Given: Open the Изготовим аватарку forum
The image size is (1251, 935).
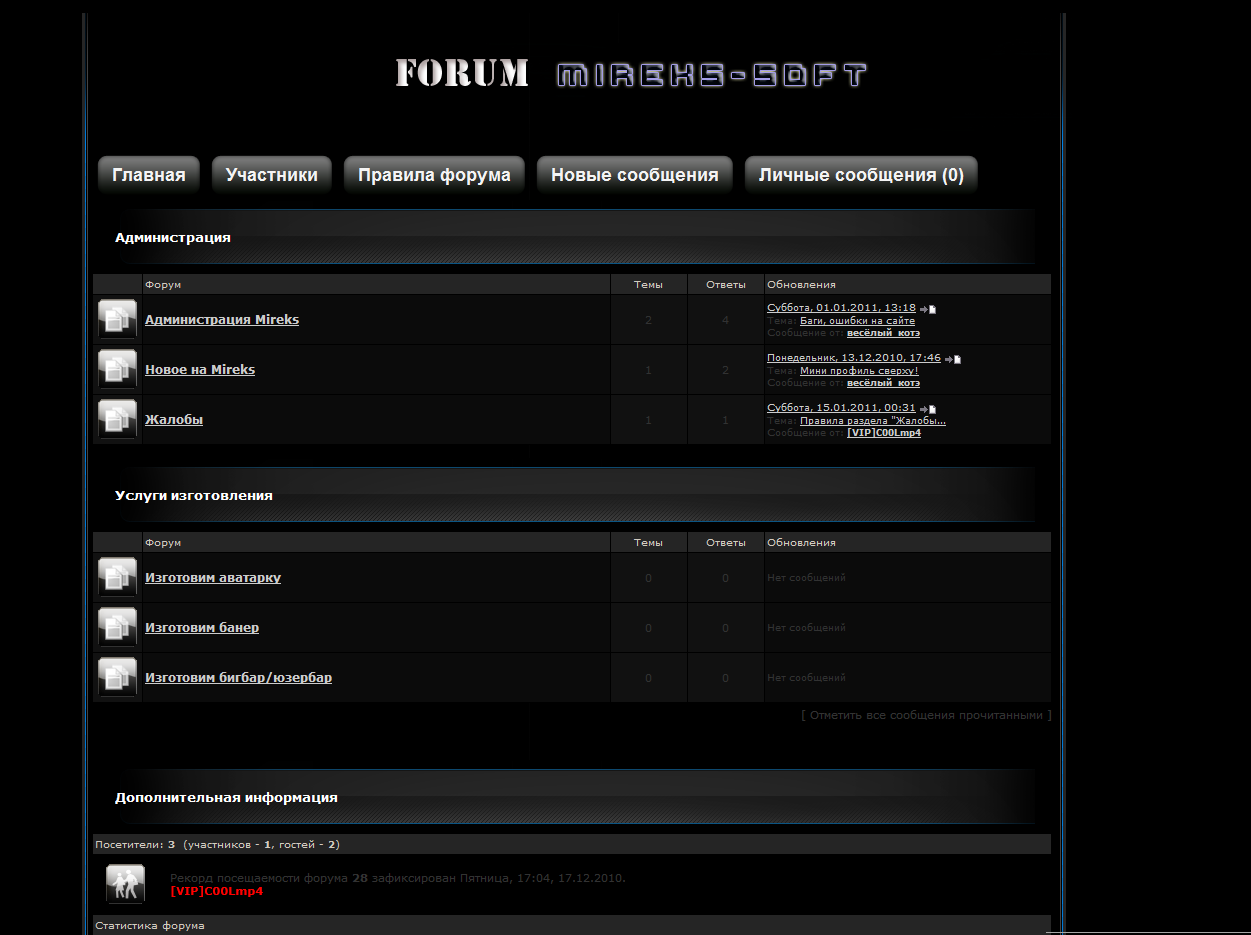Looking at the screenshot, I should (x=213, y=578).
